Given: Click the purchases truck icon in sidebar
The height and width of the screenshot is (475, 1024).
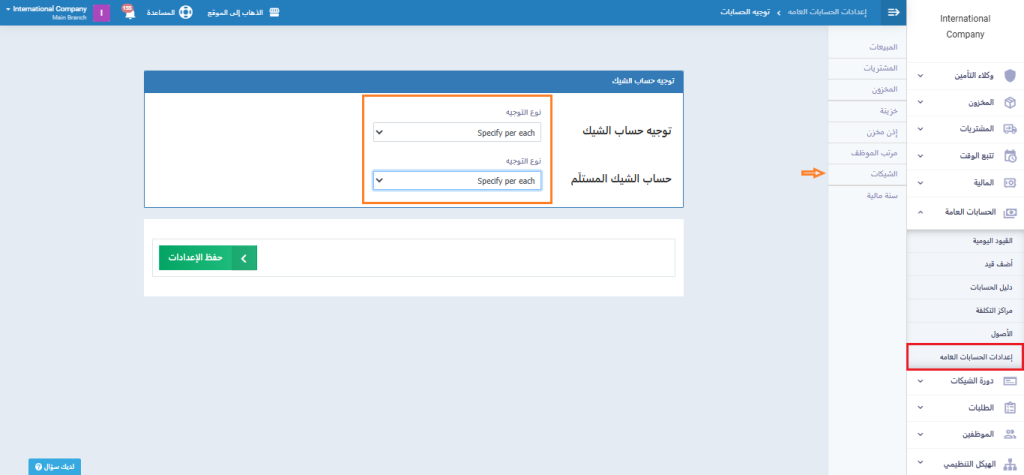Looking at the screenshot, I should tap(1009, 129).
